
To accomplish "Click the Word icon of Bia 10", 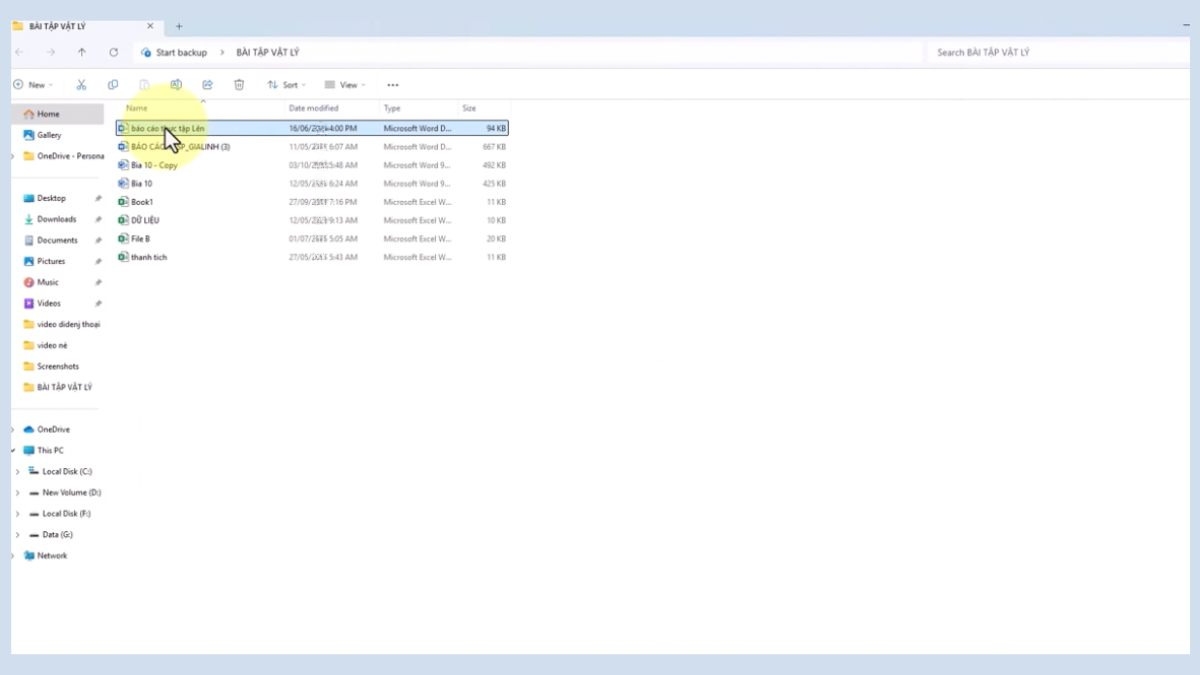I will point(123,184).
